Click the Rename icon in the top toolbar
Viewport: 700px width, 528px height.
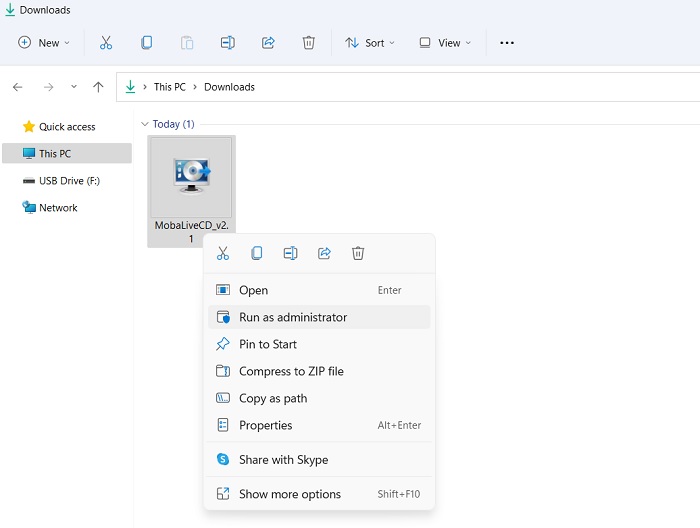tap(227, 43)
